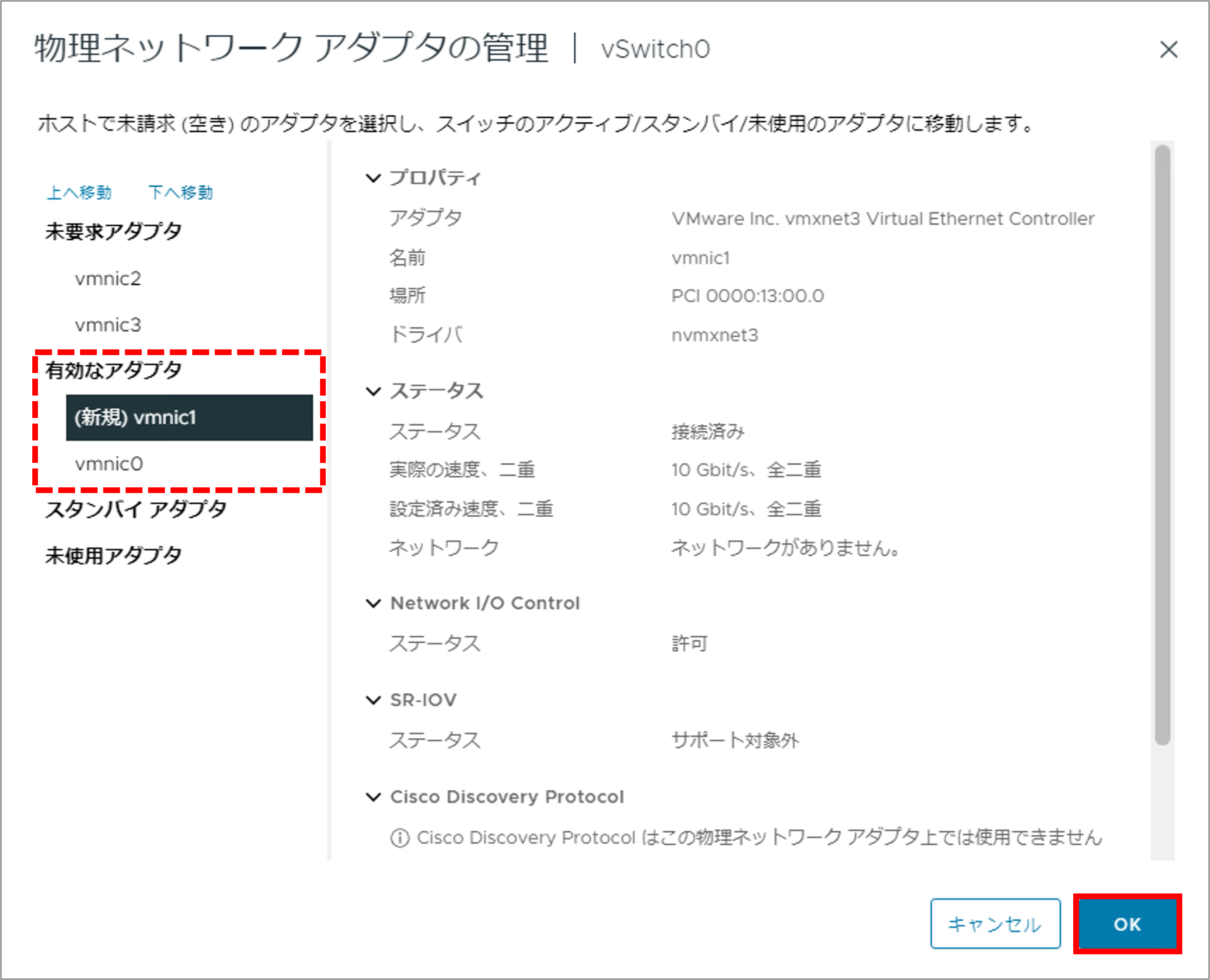Click the ネットワーク label in status section
This screenshot has height=980, width=1210.
coord(444,548)
